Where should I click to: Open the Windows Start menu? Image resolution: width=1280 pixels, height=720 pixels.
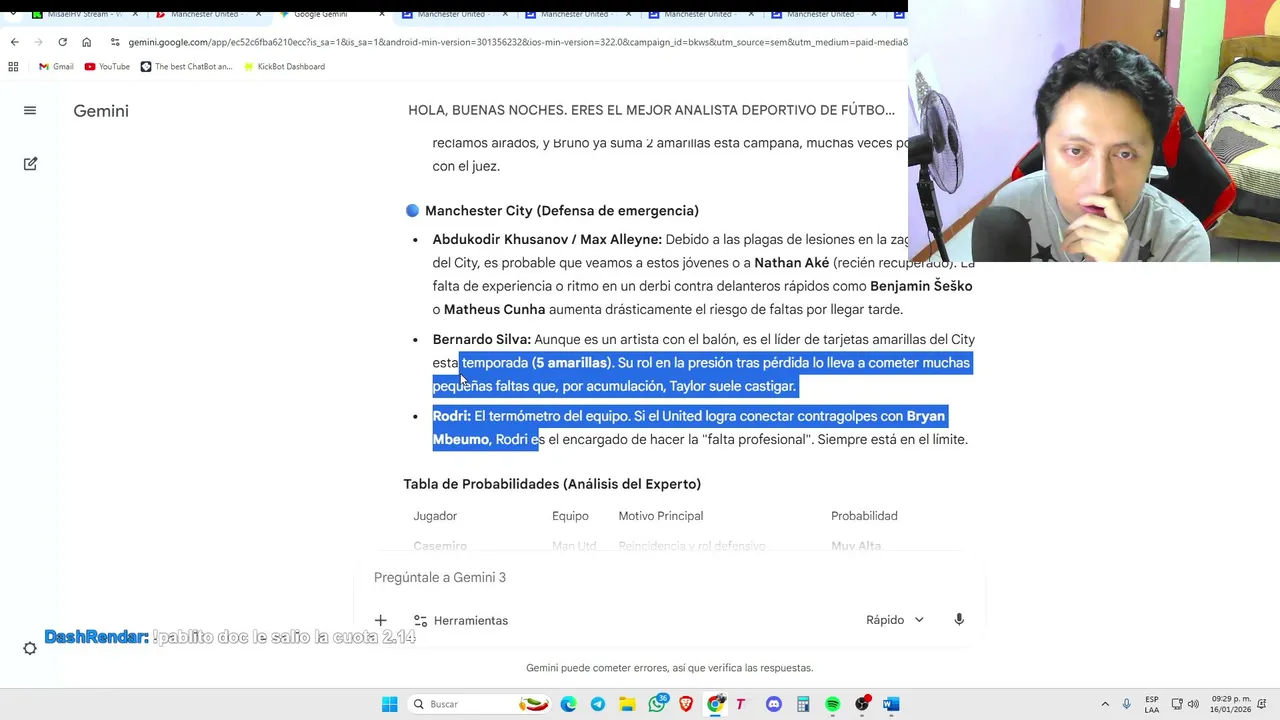coord(390,704)
